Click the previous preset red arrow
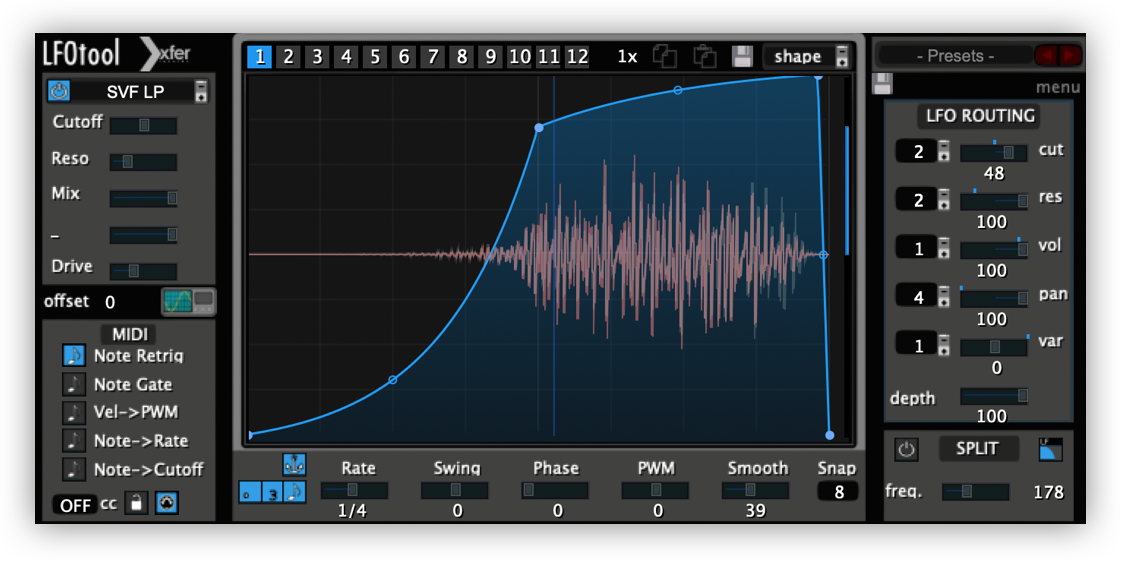Screen dimensions: 1121x561 click(1047, 55)
